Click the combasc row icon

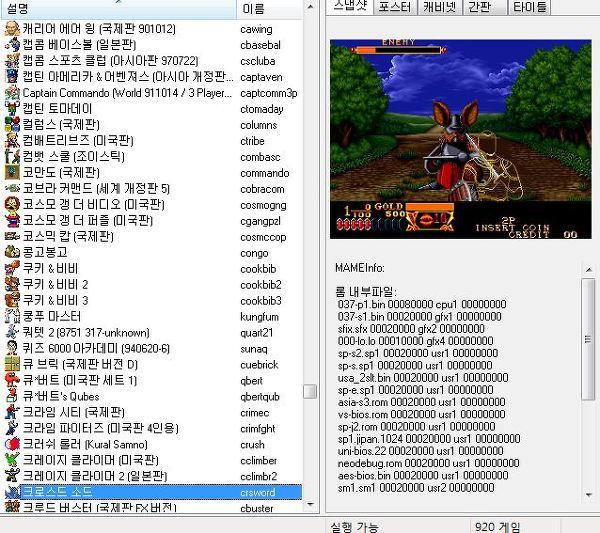tap(12, 157)
